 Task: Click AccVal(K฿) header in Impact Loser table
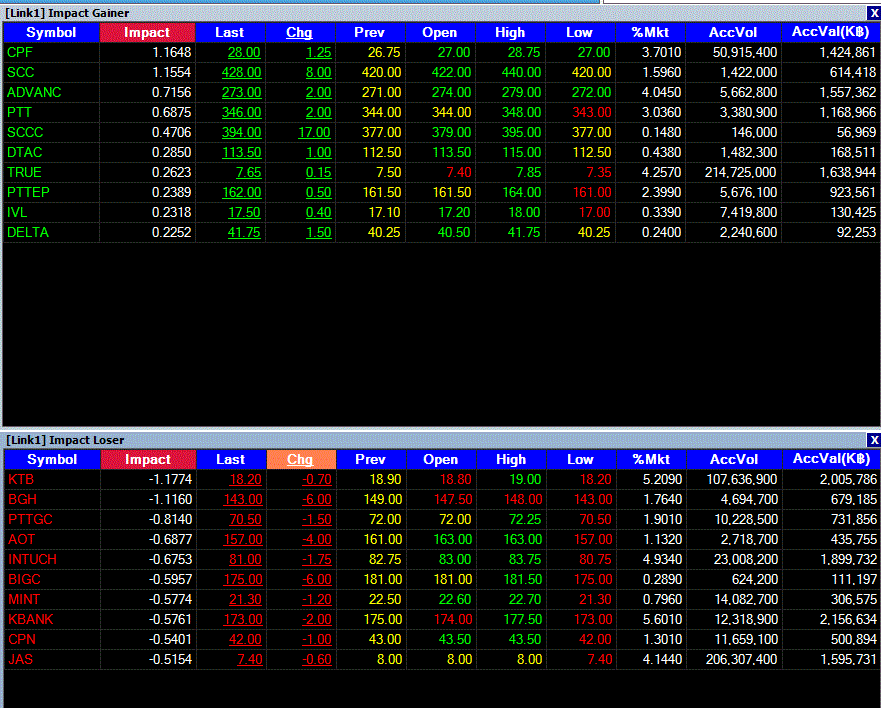pos(832,460)
